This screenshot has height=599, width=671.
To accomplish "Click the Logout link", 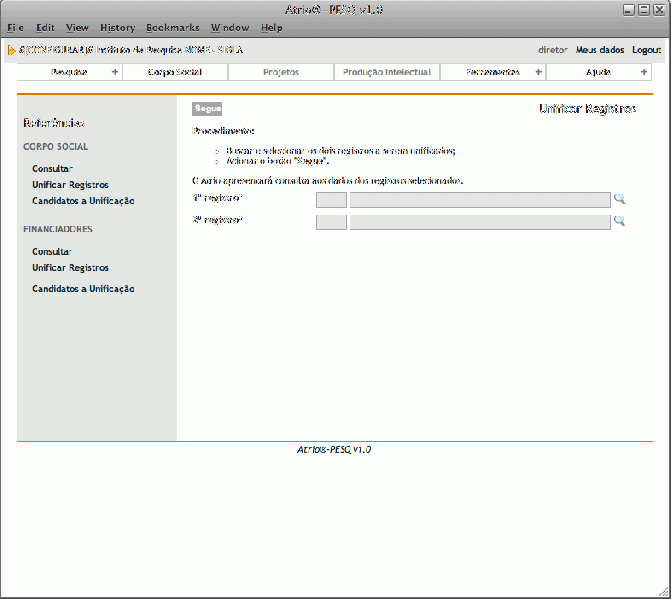I will click(646, 50).
